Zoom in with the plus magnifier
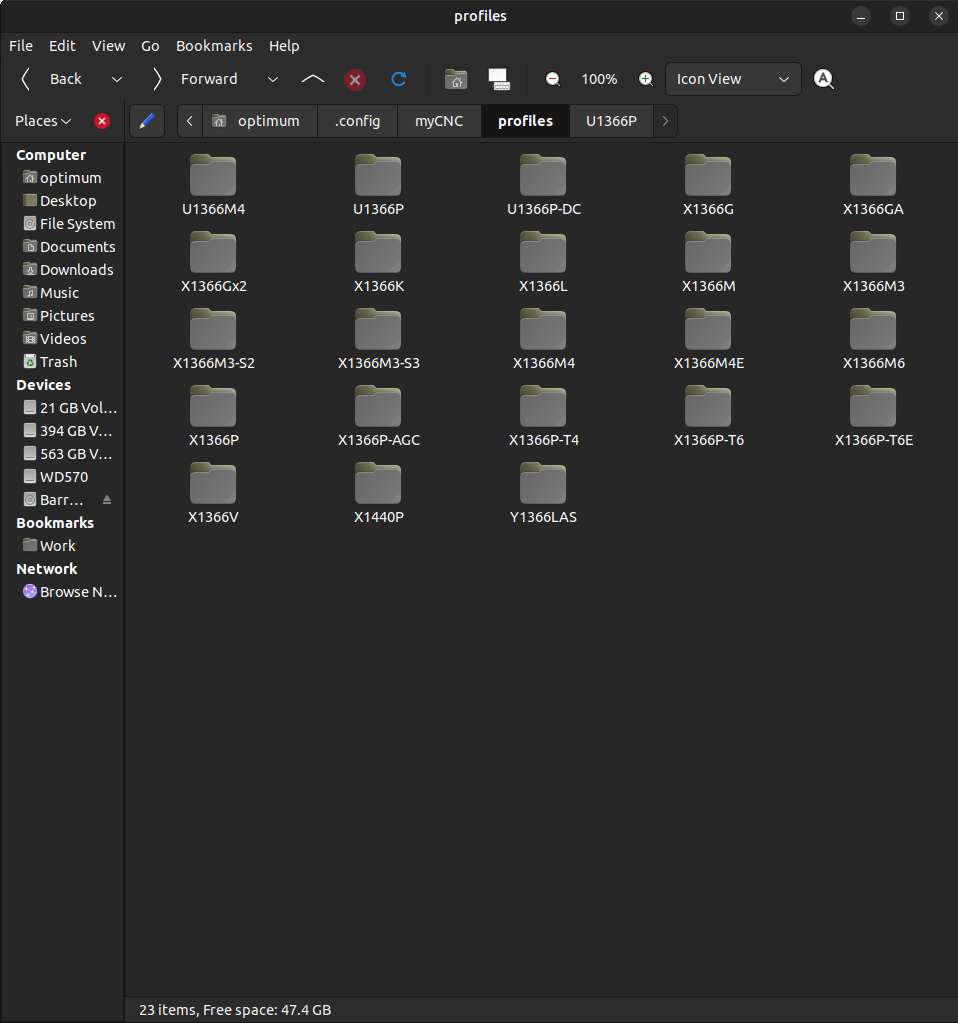Viewport: 958px width, 1023px height. [x=646, y=79]
